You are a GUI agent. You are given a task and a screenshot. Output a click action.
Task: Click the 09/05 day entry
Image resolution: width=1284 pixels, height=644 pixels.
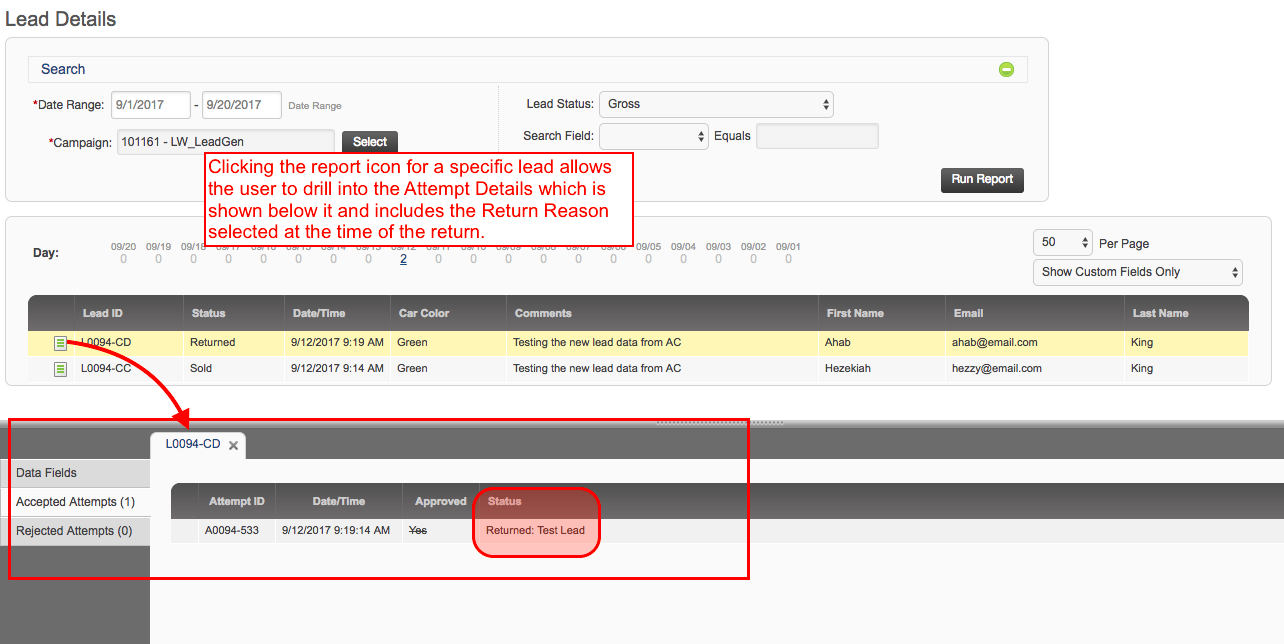(648, 253)
